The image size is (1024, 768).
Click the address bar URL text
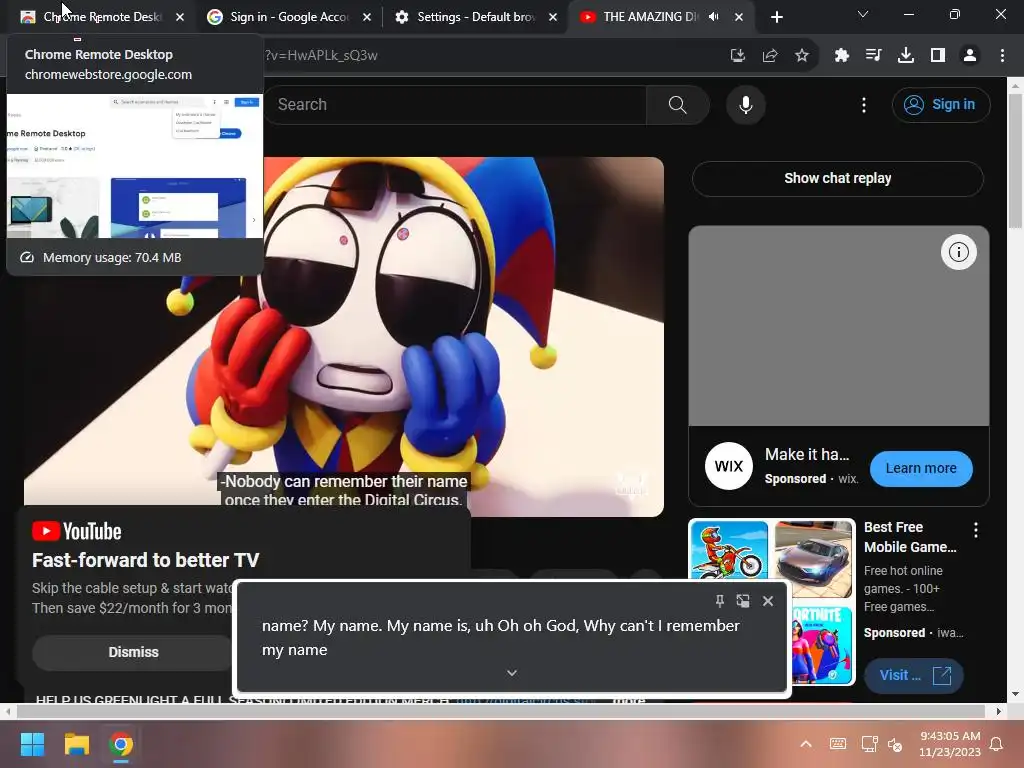321,56
